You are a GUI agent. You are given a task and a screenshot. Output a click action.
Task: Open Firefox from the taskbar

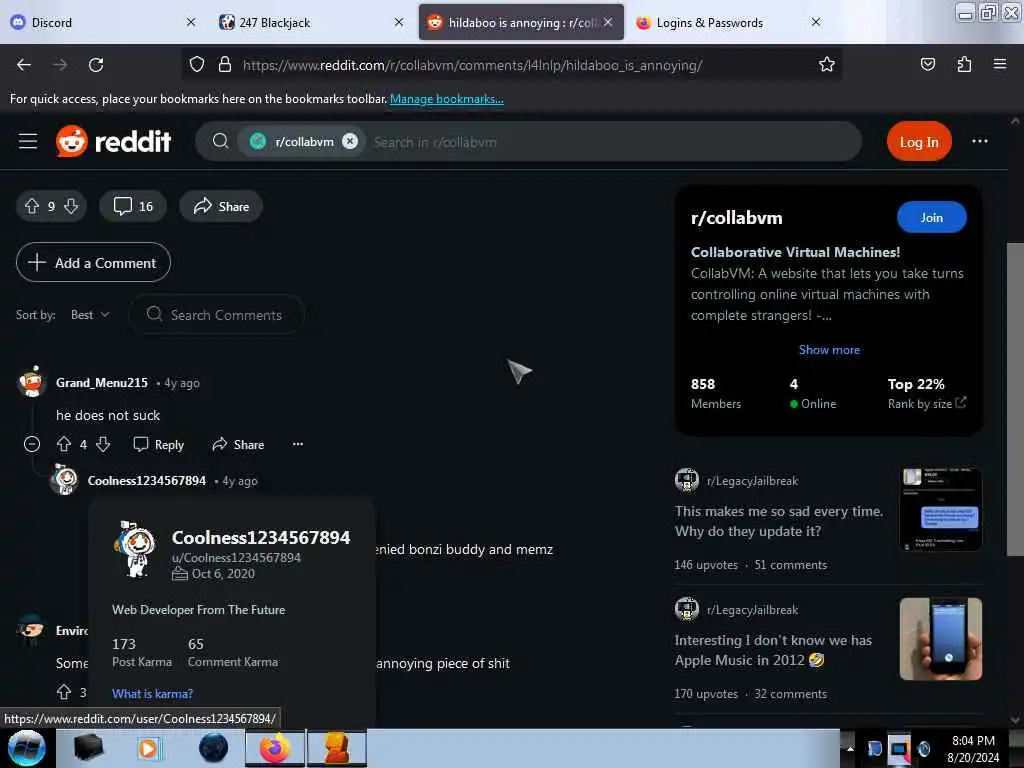pyautogui.click(x=274, y=748)
